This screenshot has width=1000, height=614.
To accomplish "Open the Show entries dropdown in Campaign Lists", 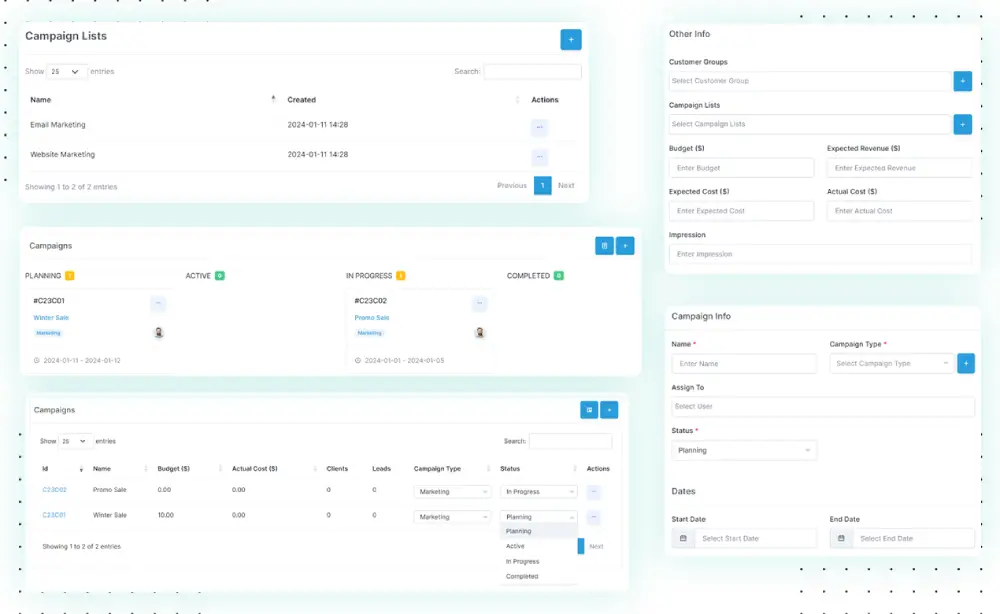I will tap(67, 72).
